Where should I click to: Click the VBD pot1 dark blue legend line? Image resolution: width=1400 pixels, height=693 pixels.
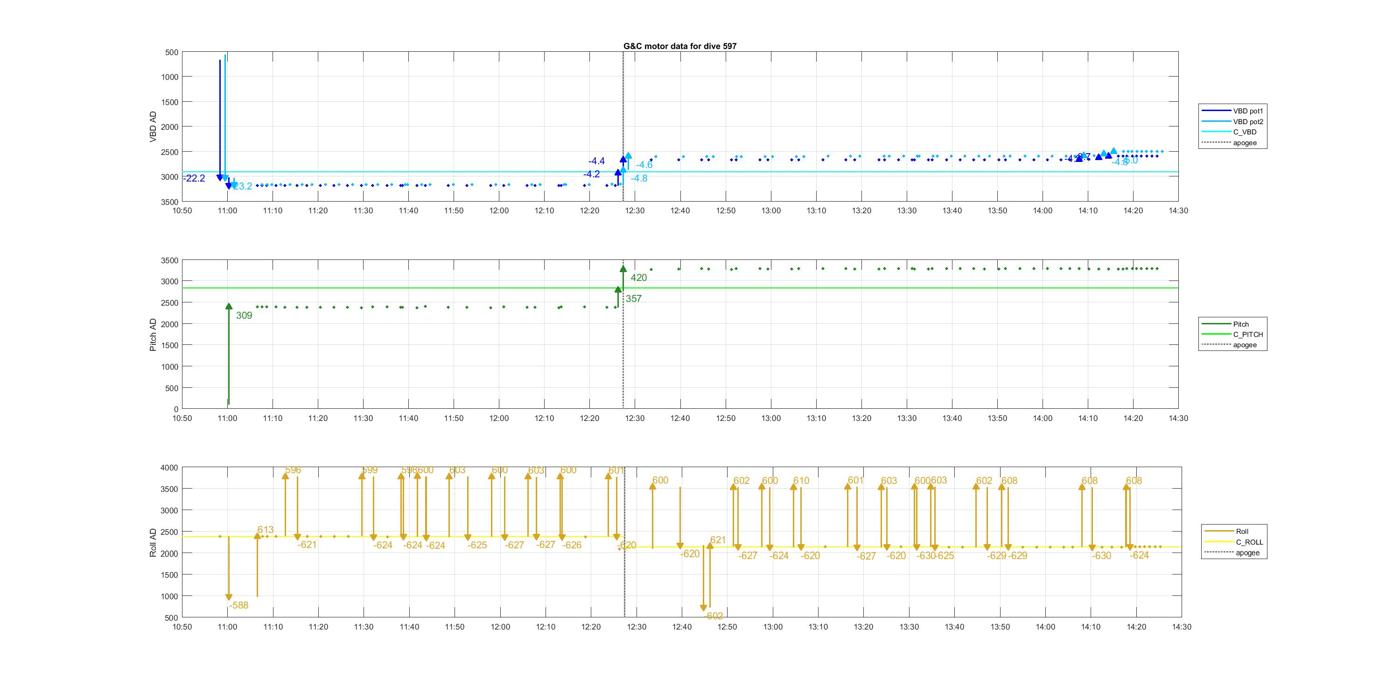pos(1217,111)
